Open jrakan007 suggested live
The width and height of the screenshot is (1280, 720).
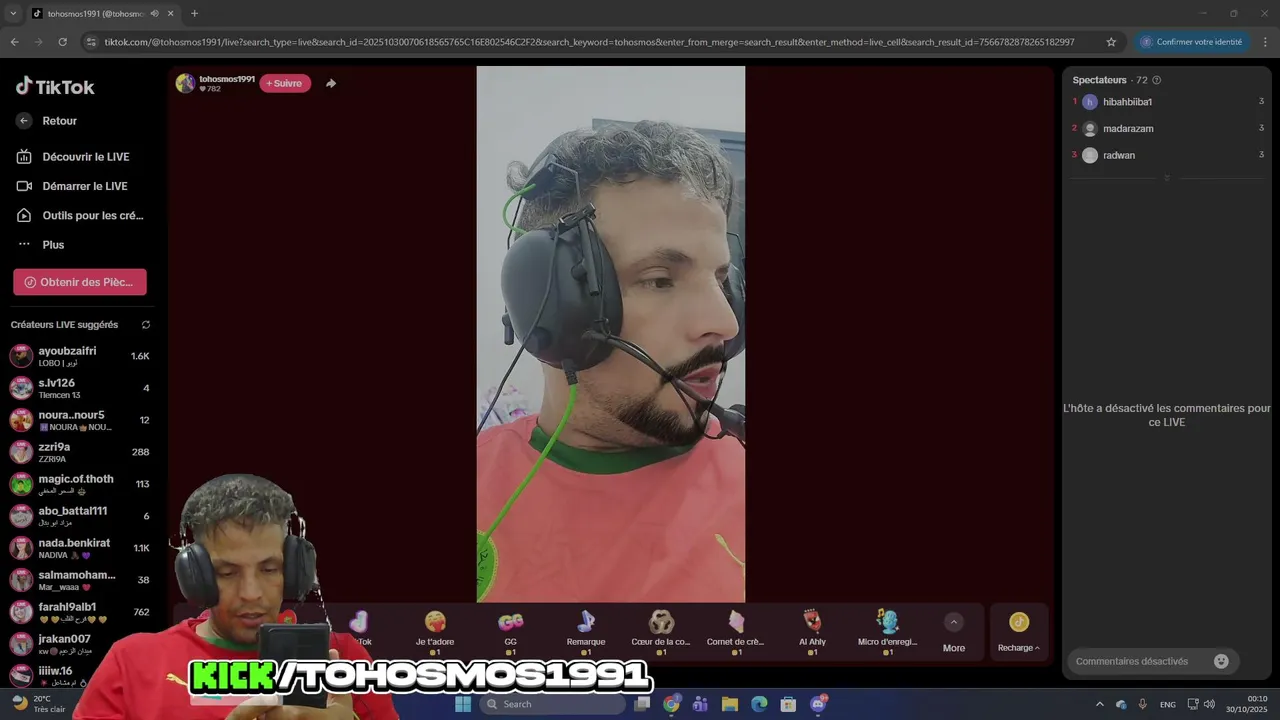click(80, 644)
